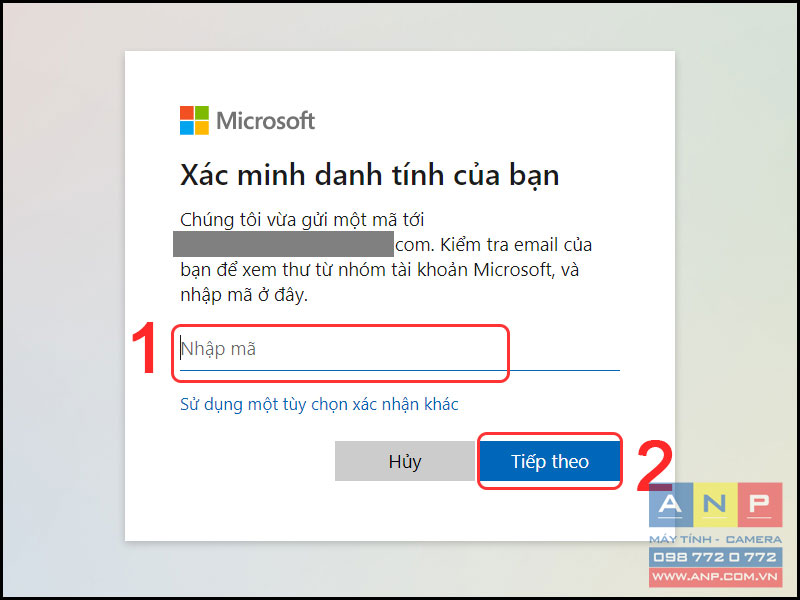Click the red square of Microsoft logo
Viewport: 800px width, 600px height.
pyautogui.click(x=187, y=113)
